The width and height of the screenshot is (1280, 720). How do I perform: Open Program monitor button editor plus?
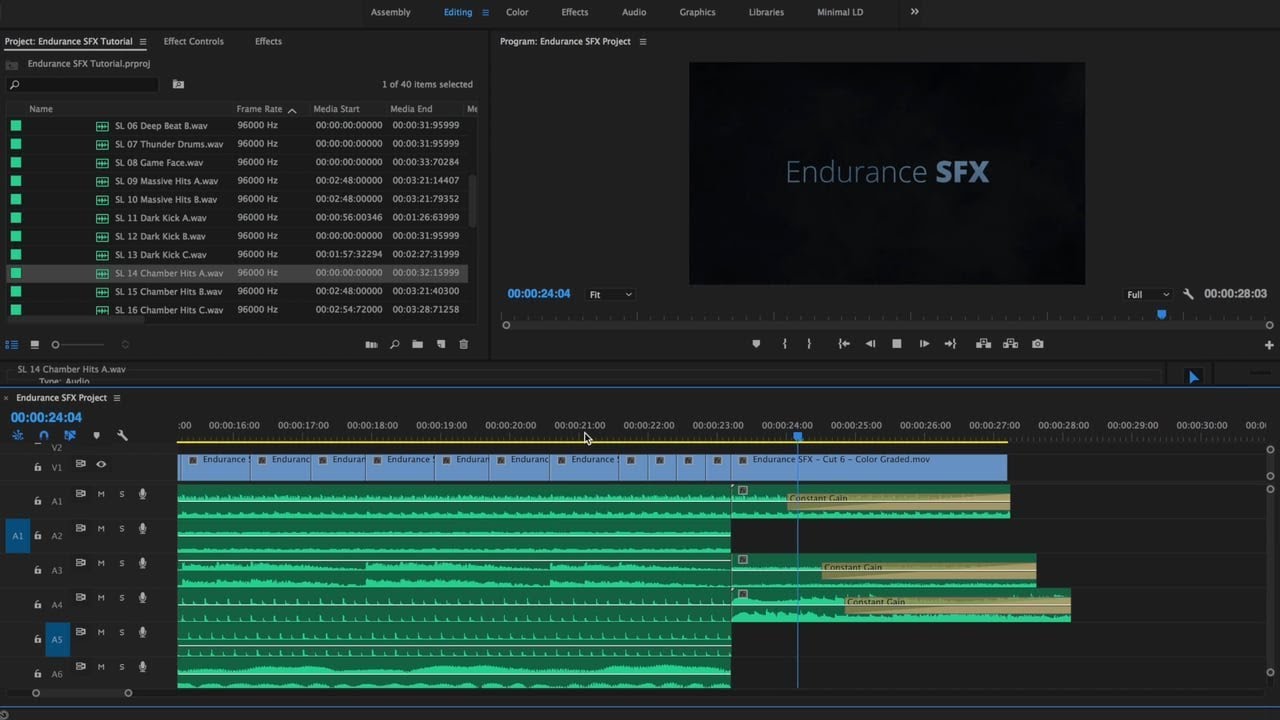[x=1269, y=345]
